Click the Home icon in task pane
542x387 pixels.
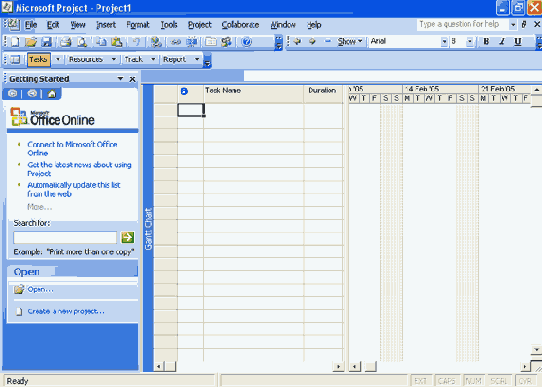(52, 93)
